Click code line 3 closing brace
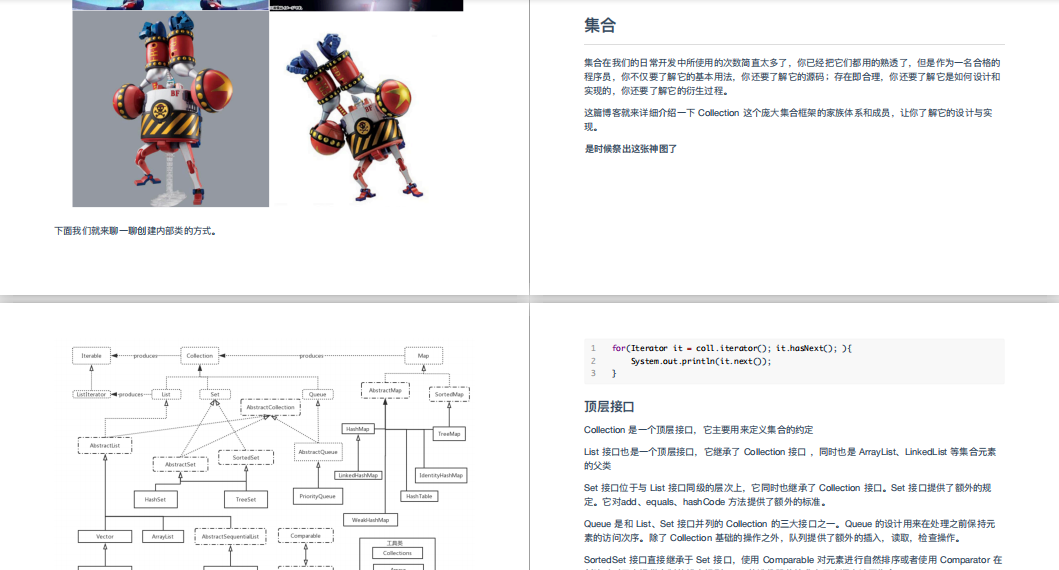 [614, 373]
